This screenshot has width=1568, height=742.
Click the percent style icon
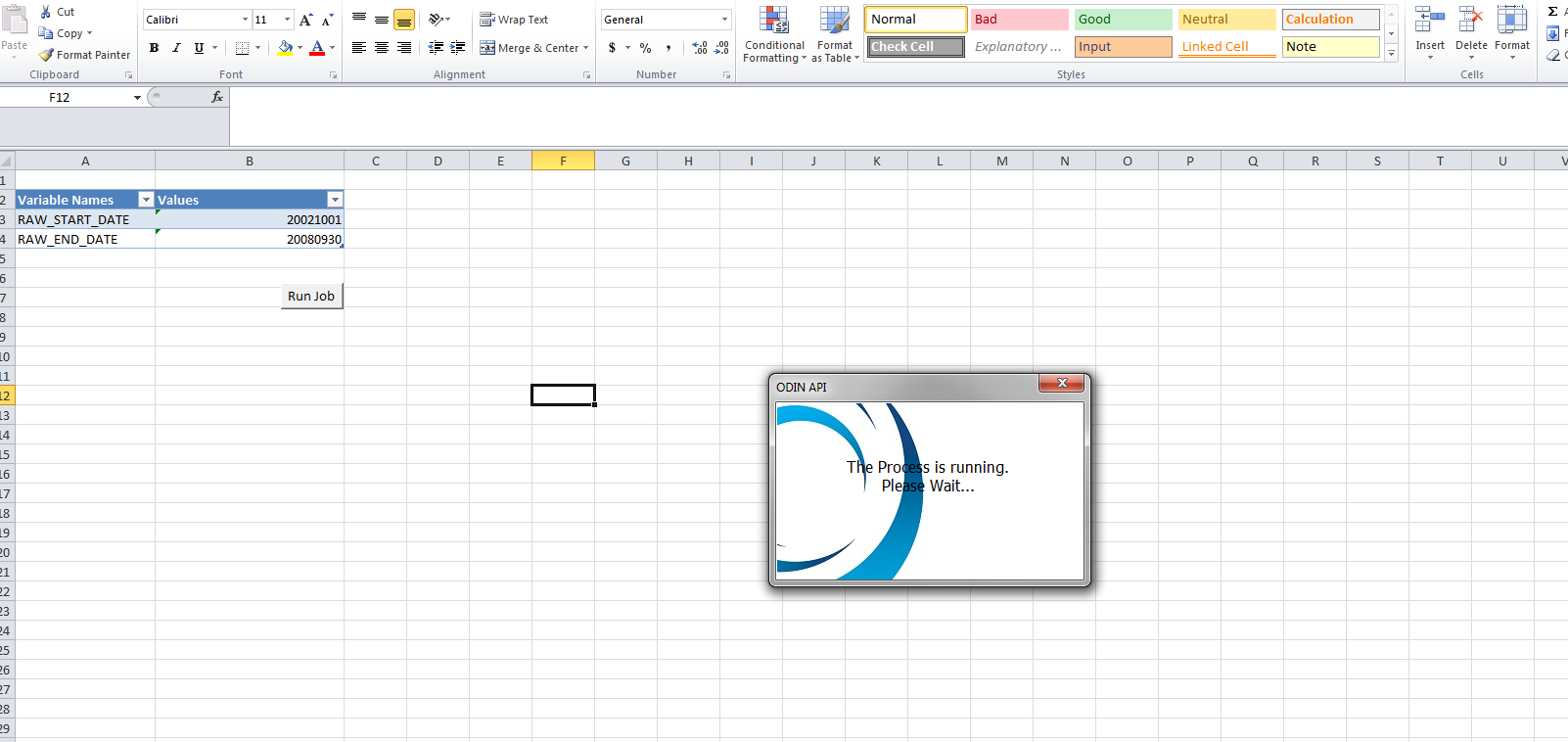click(x=645, y=48)
